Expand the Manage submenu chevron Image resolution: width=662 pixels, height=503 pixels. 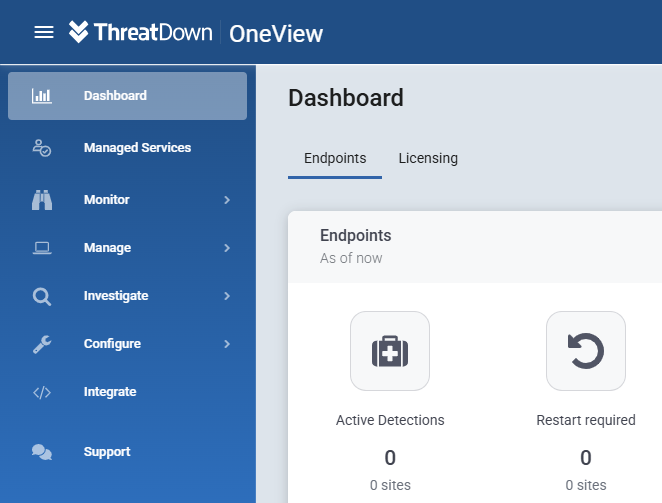click(x=227, y=248)
